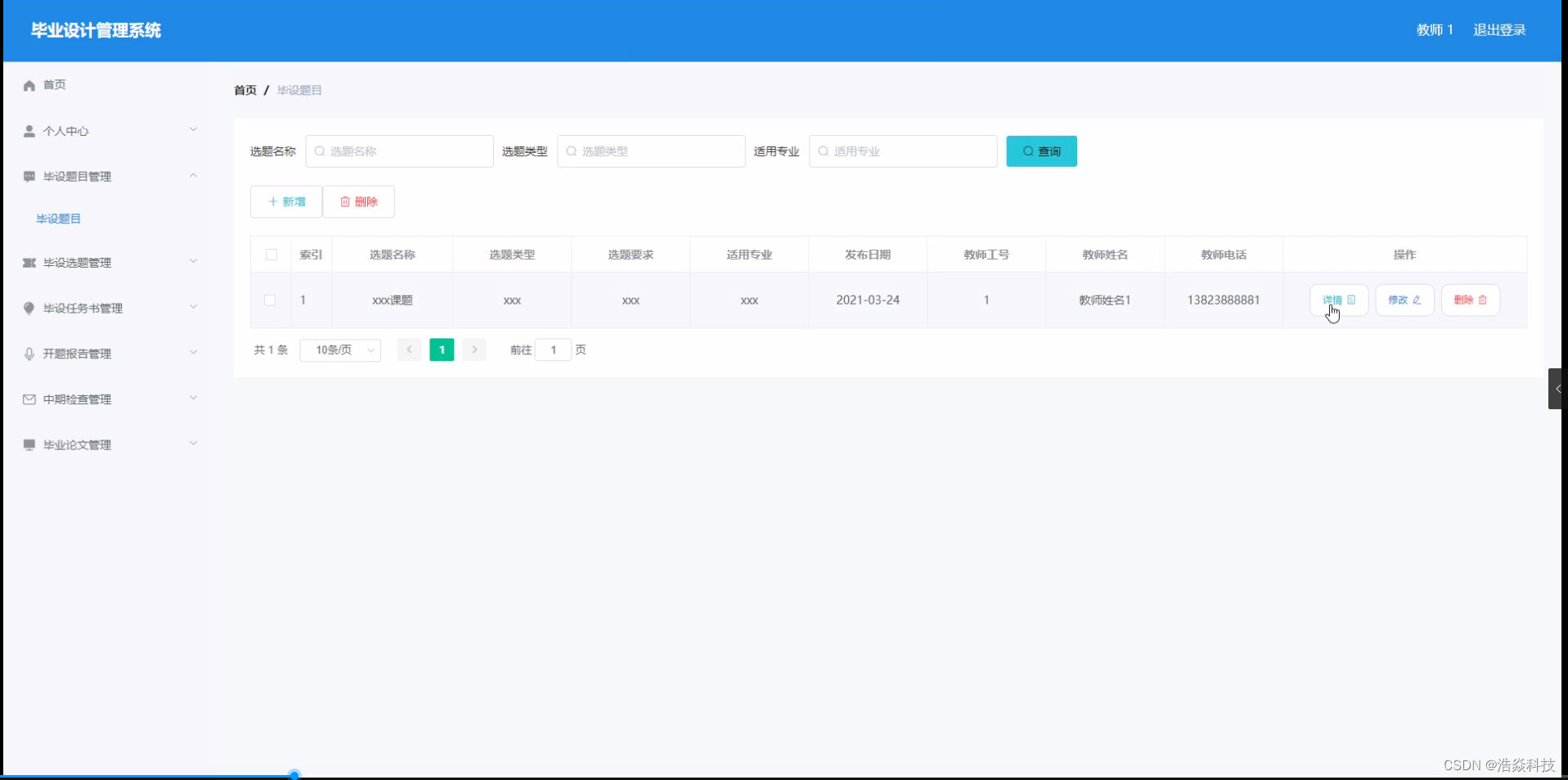Screen dimensions: 1568x780
Task: Click the 毕业论文管理 sidebar icon
Action: coord(29,444)
